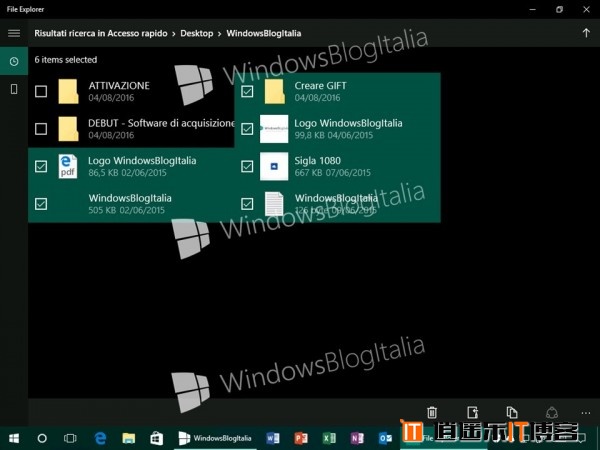Click the DEBUT - Software di acquisizione name
The width and height of the screenshot is (600, 450).
point(161,123)
